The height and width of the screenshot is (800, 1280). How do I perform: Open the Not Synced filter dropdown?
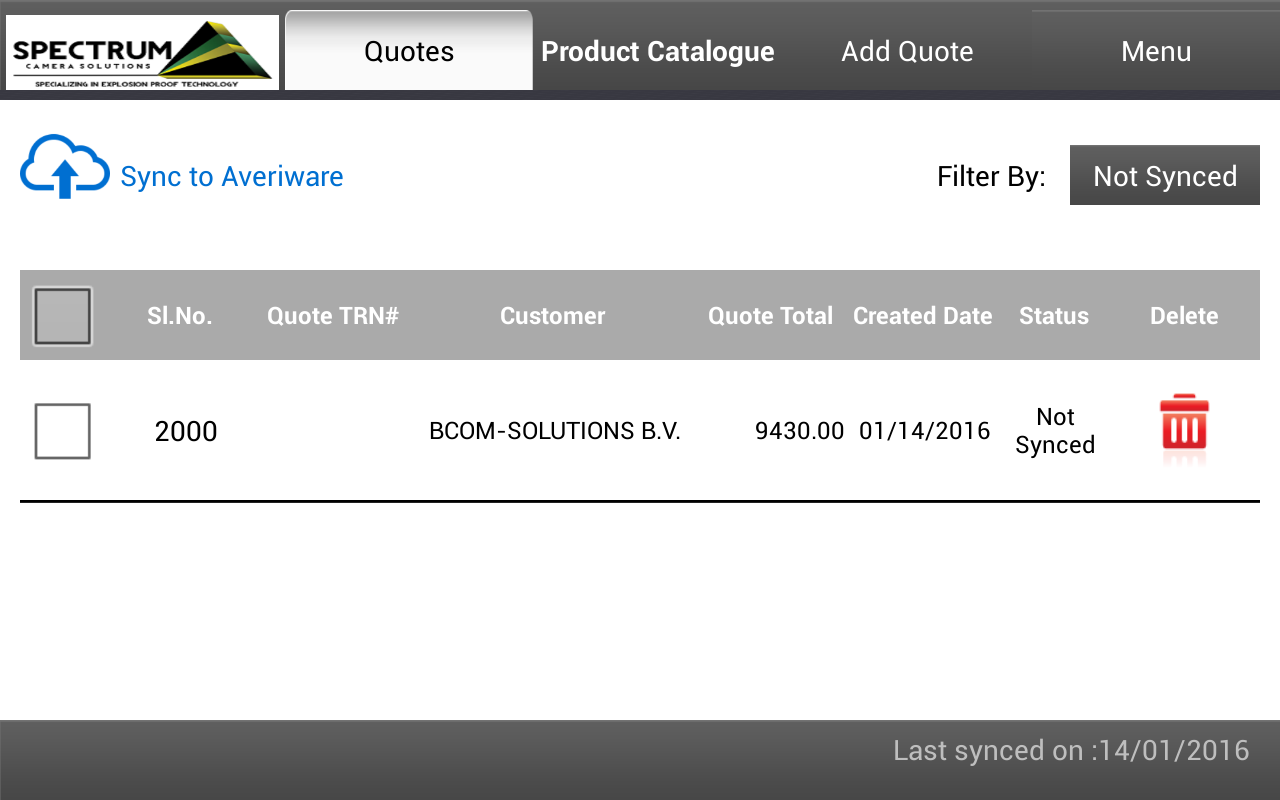coord(1165,176)
